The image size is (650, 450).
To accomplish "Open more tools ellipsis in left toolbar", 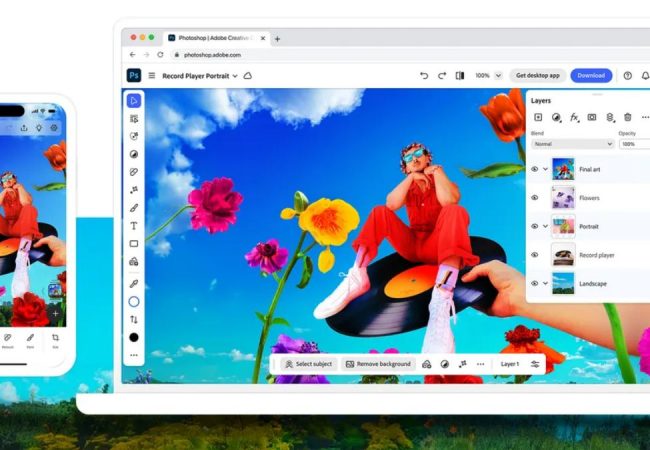I will pos(133,355).
